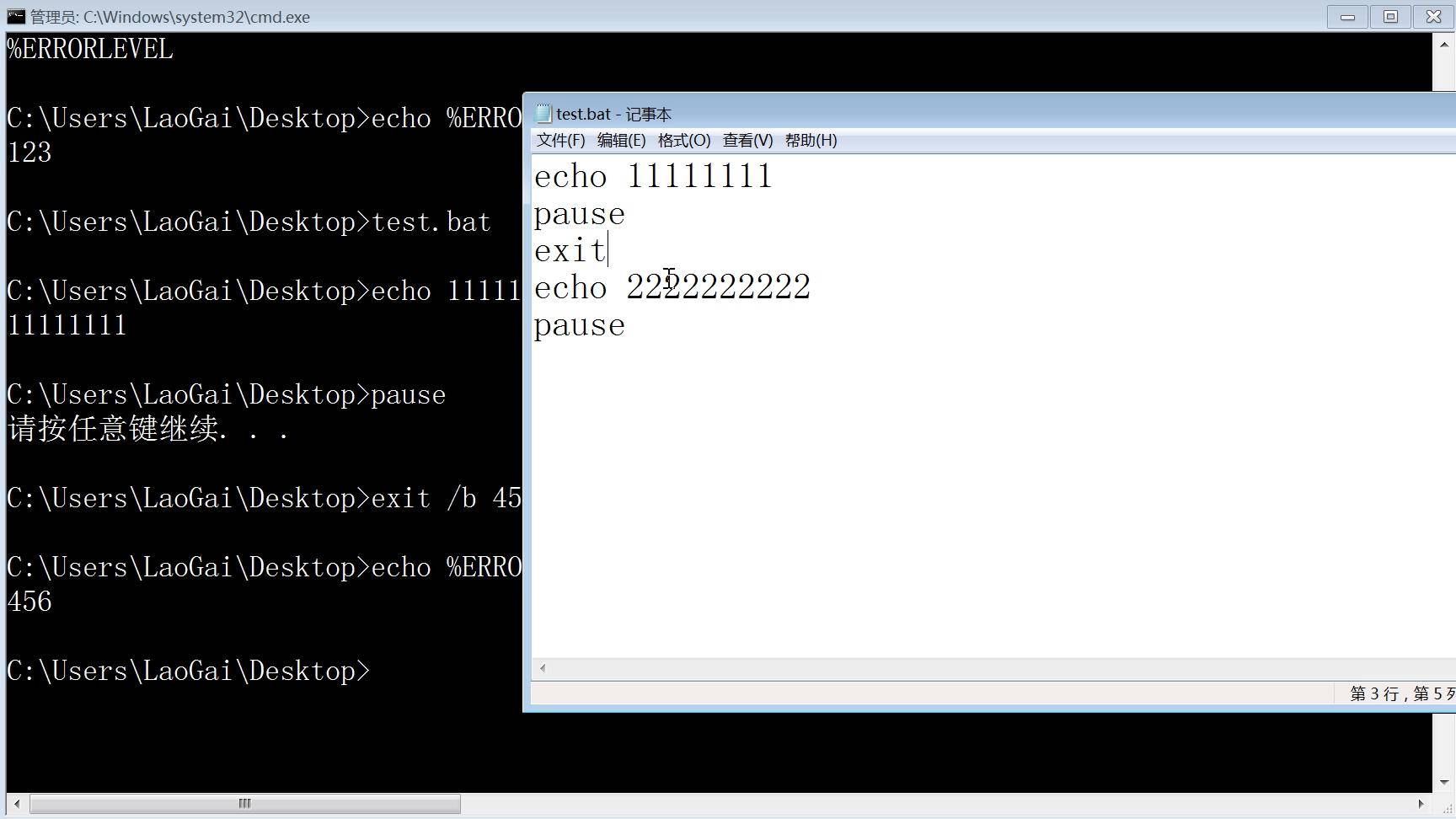This screenshot has width=1456, height=819.
Task: Minimize the cmd.exe window
Action: [1347, 17]
